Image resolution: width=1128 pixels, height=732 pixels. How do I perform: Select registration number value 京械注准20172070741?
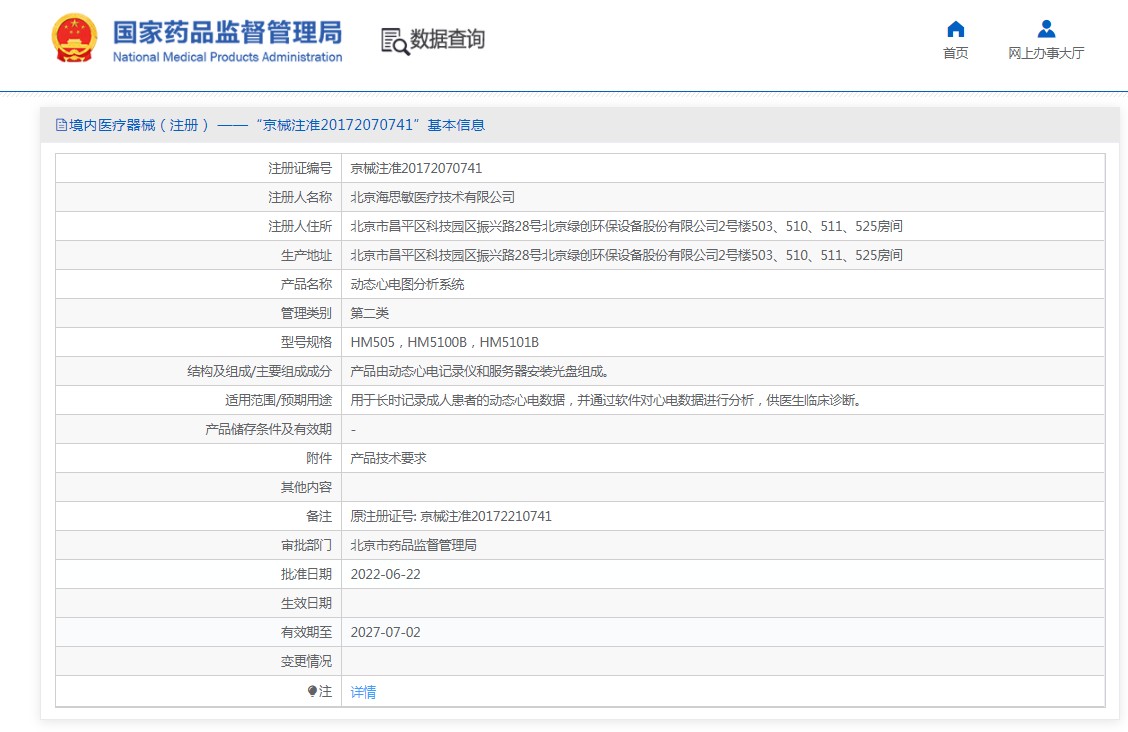coord(416,168)
